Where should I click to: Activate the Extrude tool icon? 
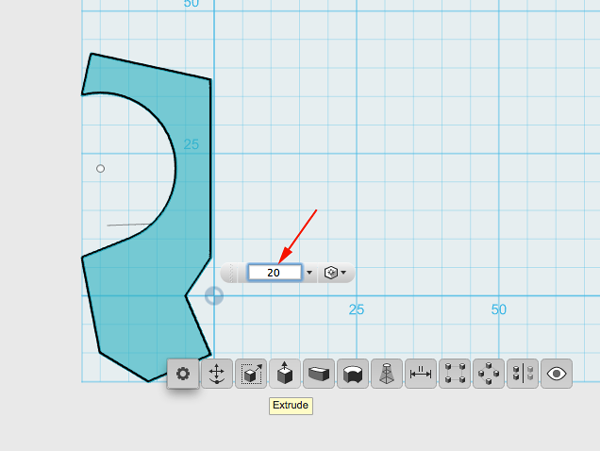pyautogui.click(x=285, y=374)
